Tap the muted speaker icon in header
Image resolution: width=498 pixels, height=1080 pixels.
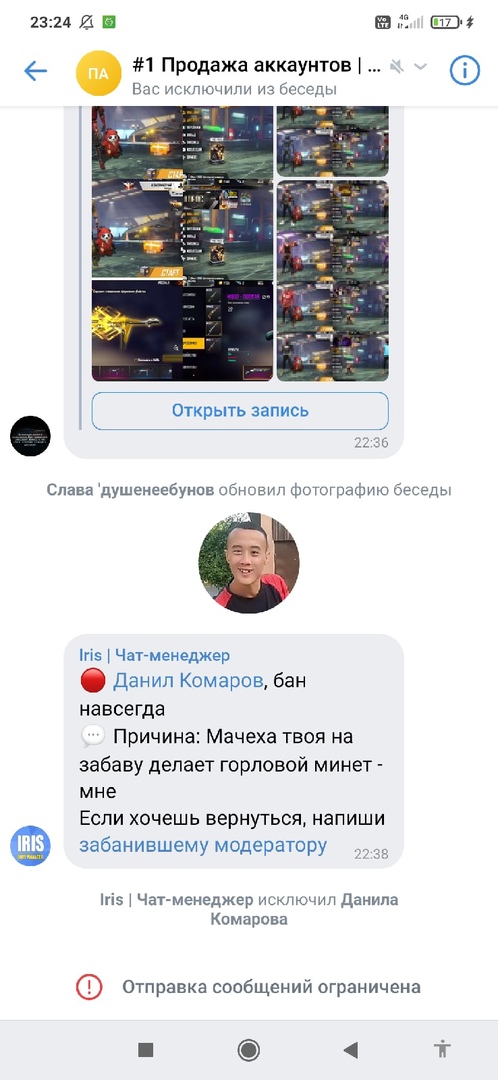point(397,67)
